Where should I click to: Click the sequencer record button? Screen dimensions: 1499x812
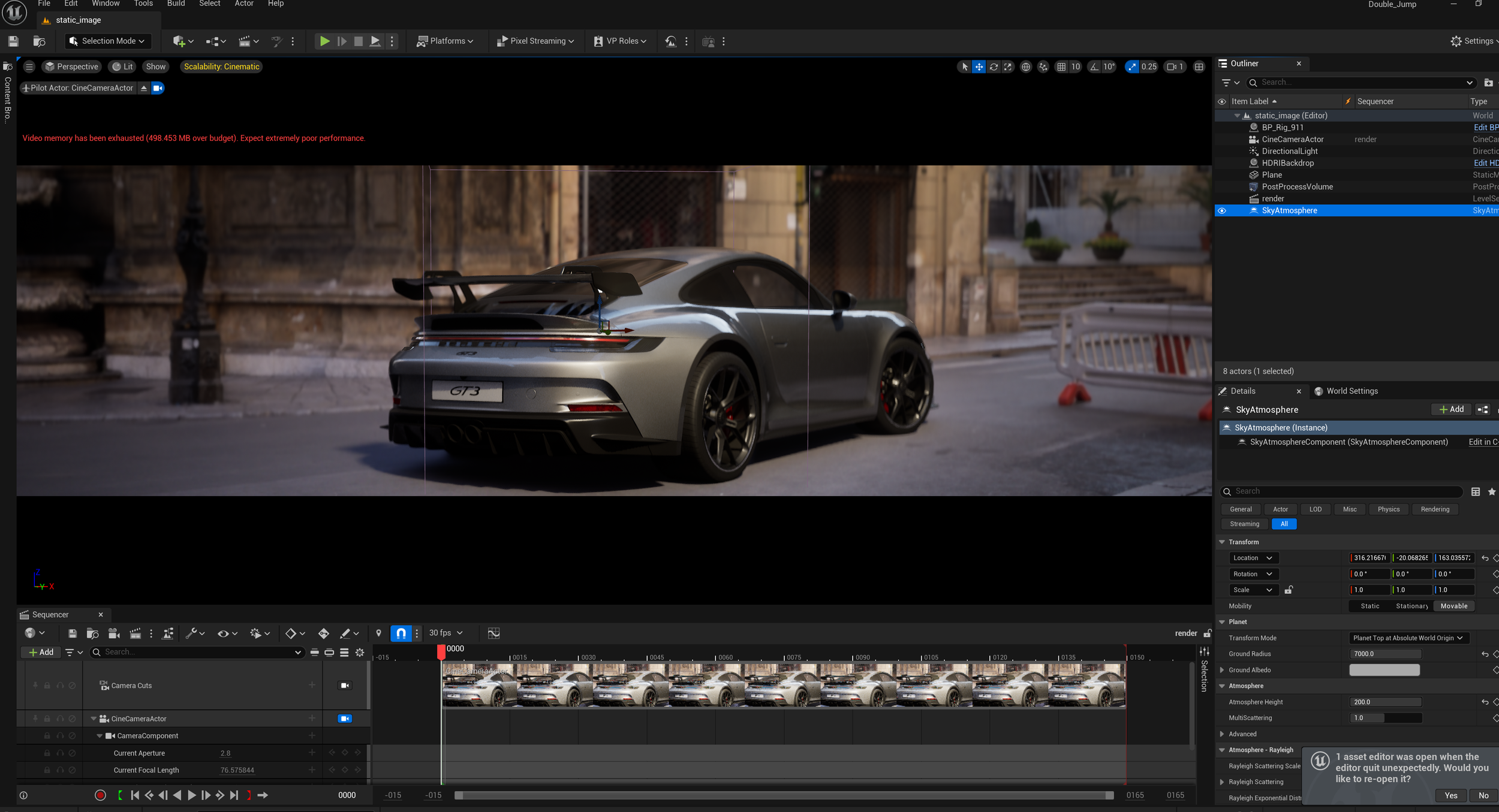click(100, 795)
